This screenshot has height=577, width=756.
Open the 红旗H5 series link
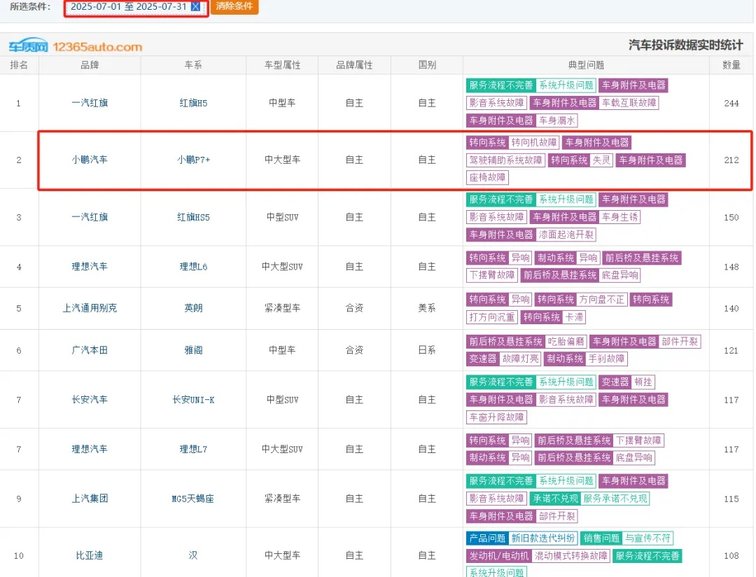193,103
